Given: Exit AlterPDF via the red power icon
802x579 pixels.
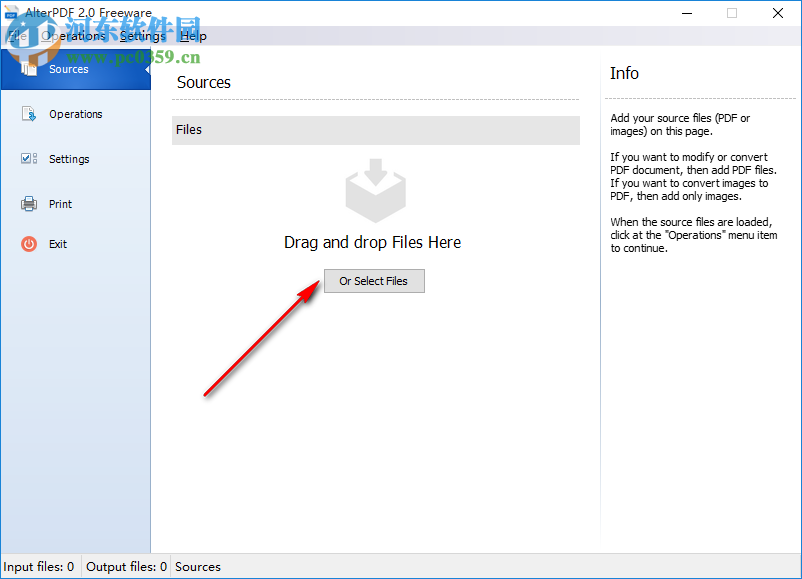Looking at the screenshot, I should click(x=30, y=243).
